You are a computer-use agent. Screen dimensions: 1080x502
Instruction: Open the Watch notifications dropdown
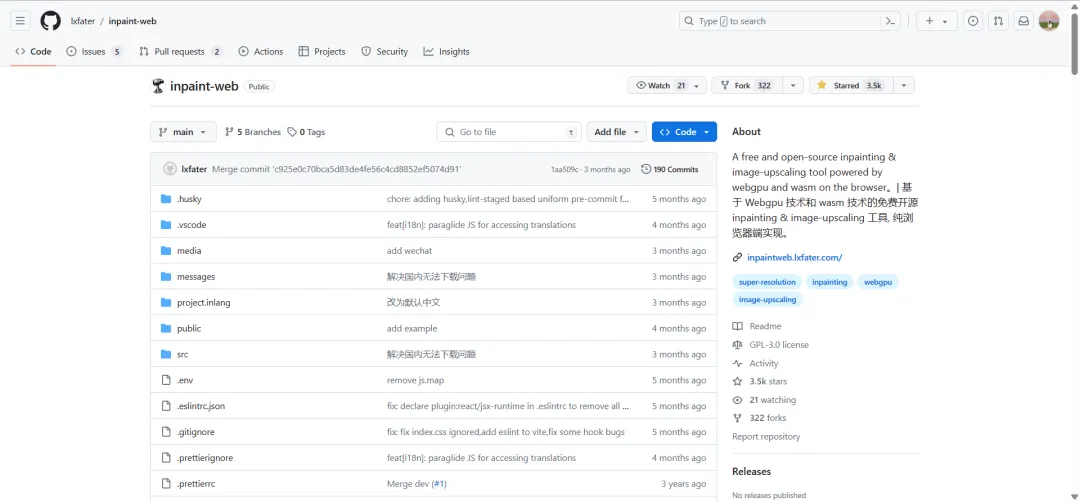(667, 85)
